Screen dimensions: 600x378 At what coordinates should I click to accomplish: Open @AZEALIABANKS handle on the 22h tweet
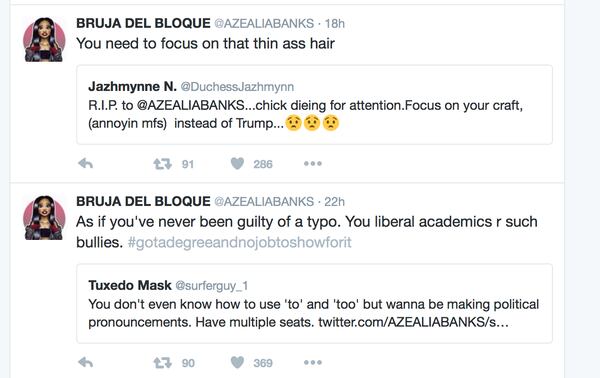pyautogui.click(x=264, y=202)
